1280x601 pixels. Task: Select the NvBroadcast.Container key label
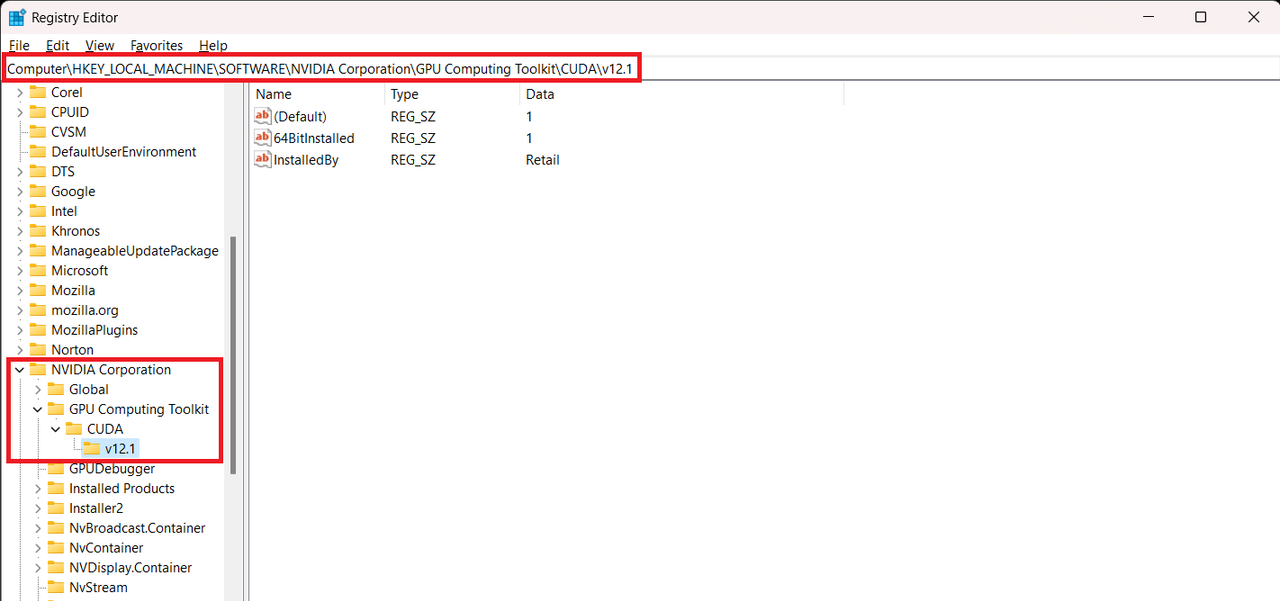pos(137,528)
